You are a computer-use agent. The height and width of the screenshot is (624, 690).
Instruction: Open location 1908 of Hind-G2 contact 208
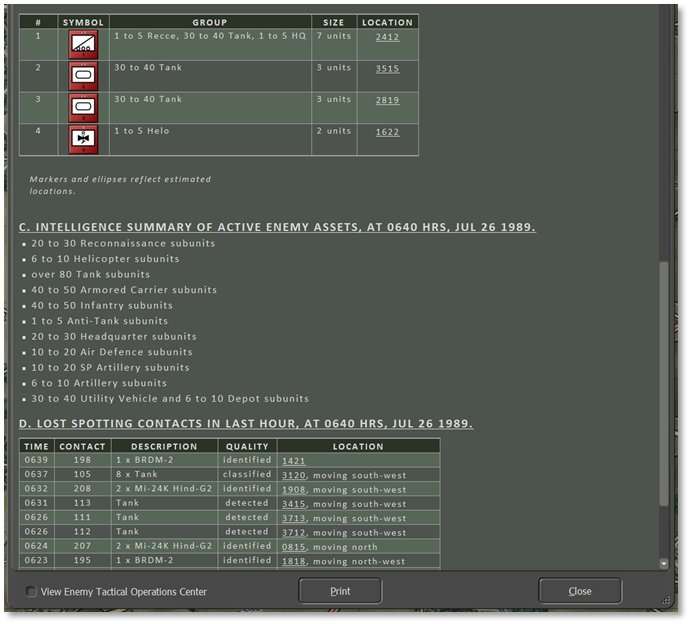pos(293,490)
